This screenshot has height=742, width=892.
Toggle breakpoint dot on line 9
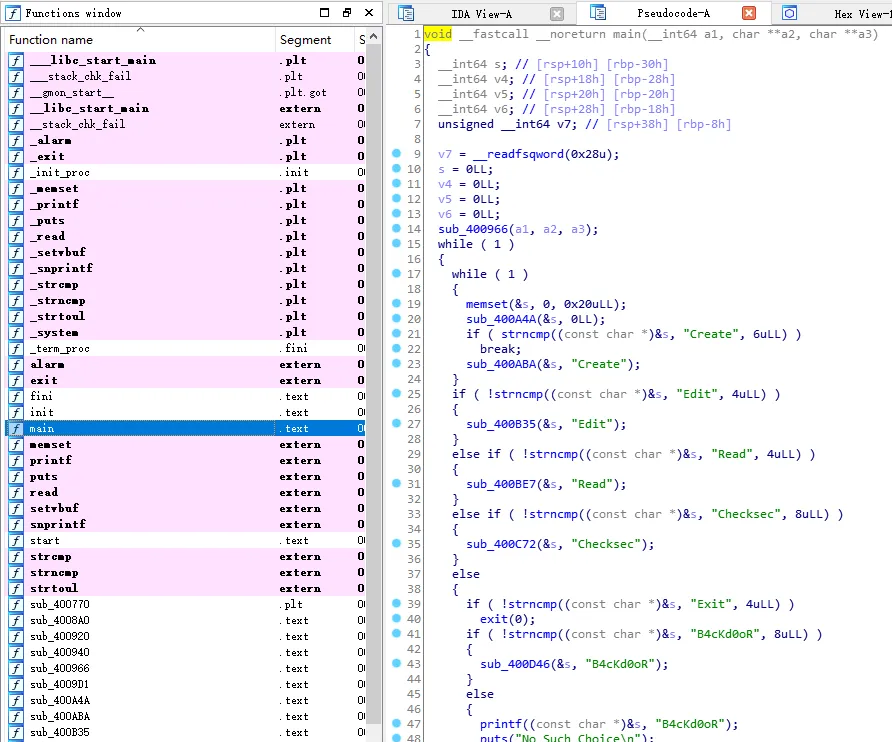(397, 153)
